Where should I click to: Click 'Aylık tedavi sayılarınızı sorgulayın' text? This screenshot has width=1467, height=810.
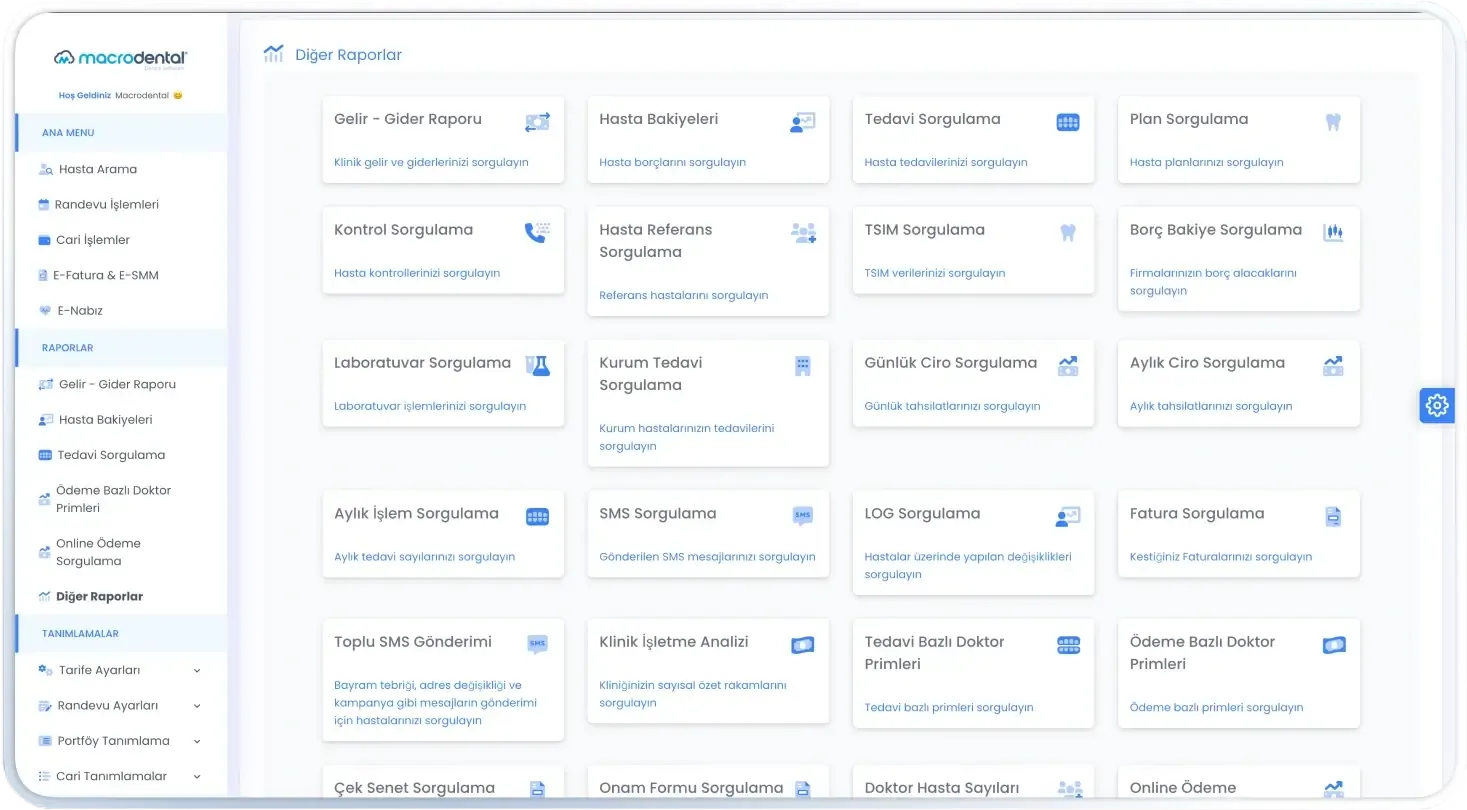(424, 557)
